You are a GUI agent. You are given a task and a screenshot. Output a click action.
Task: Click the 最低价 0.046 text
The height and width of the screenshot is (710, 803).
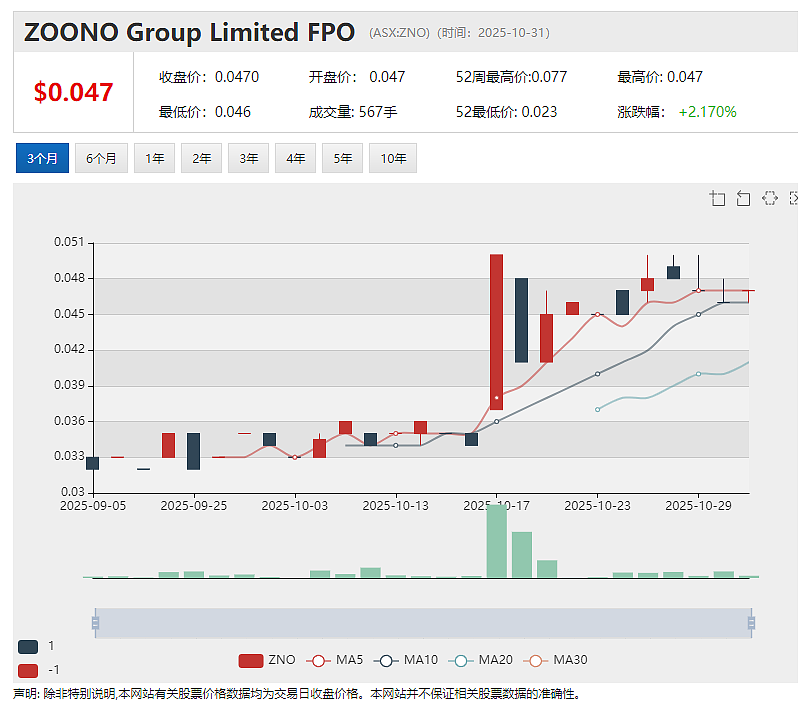(x=205, y=112)
